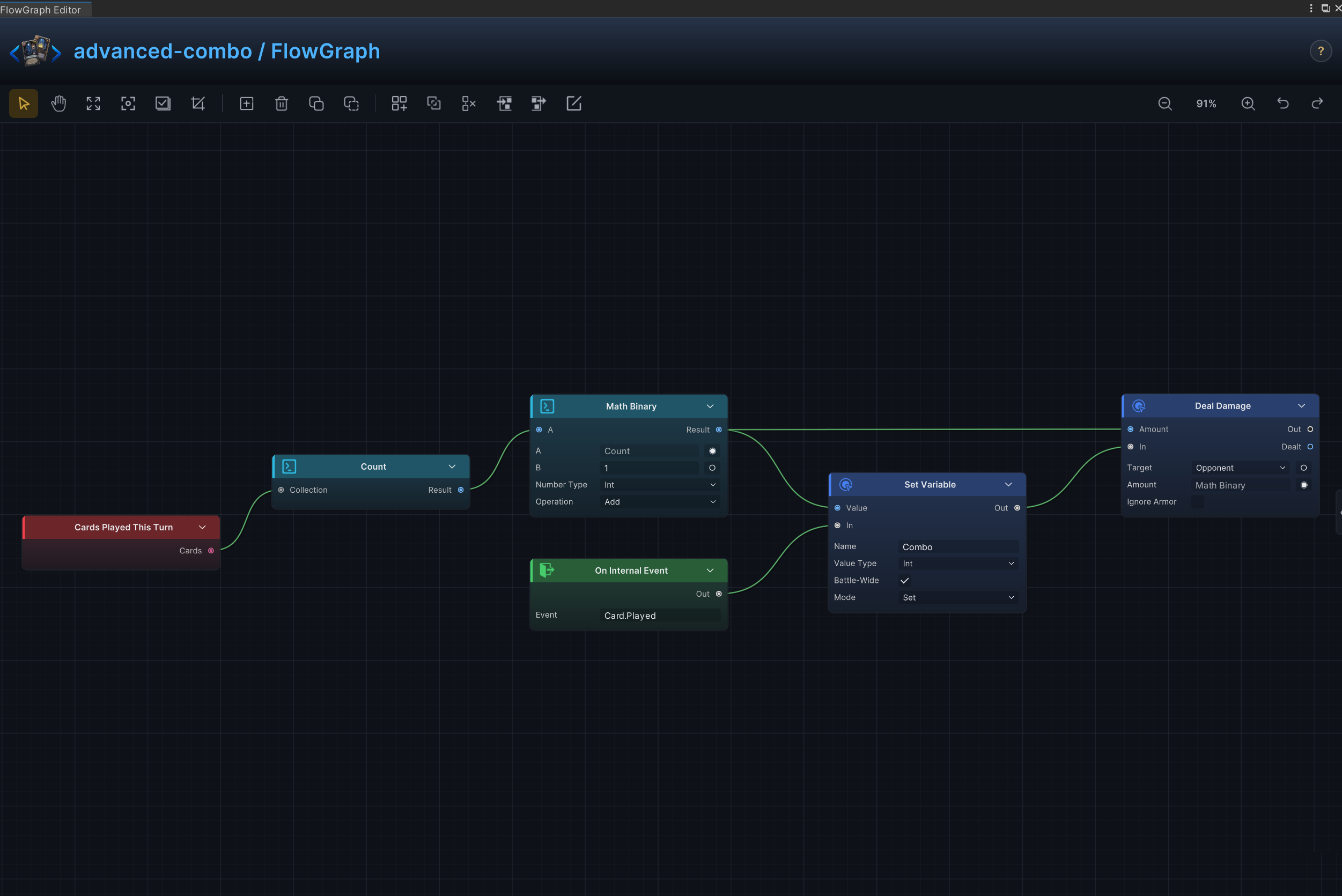Select the FlowGraph Editor window tab
Screen dimensions: 1342x896
45,9
